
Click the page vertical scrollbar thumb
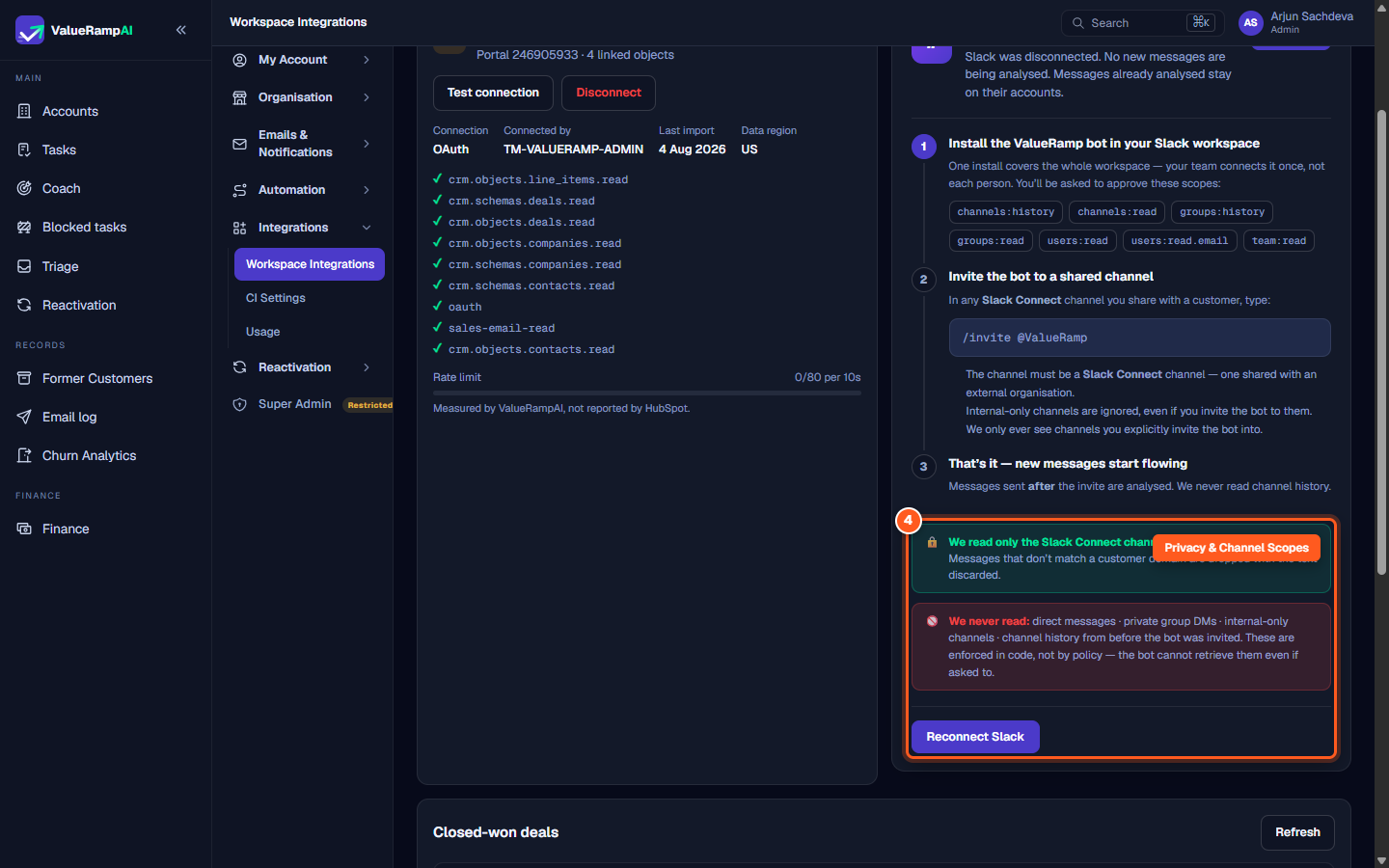[x=1381, y=342]
